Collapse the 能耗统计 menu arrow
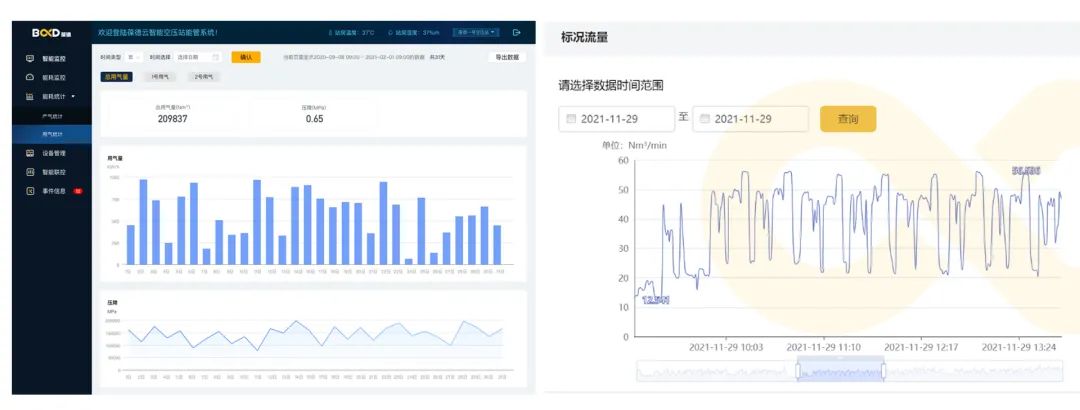 (72, 96)
